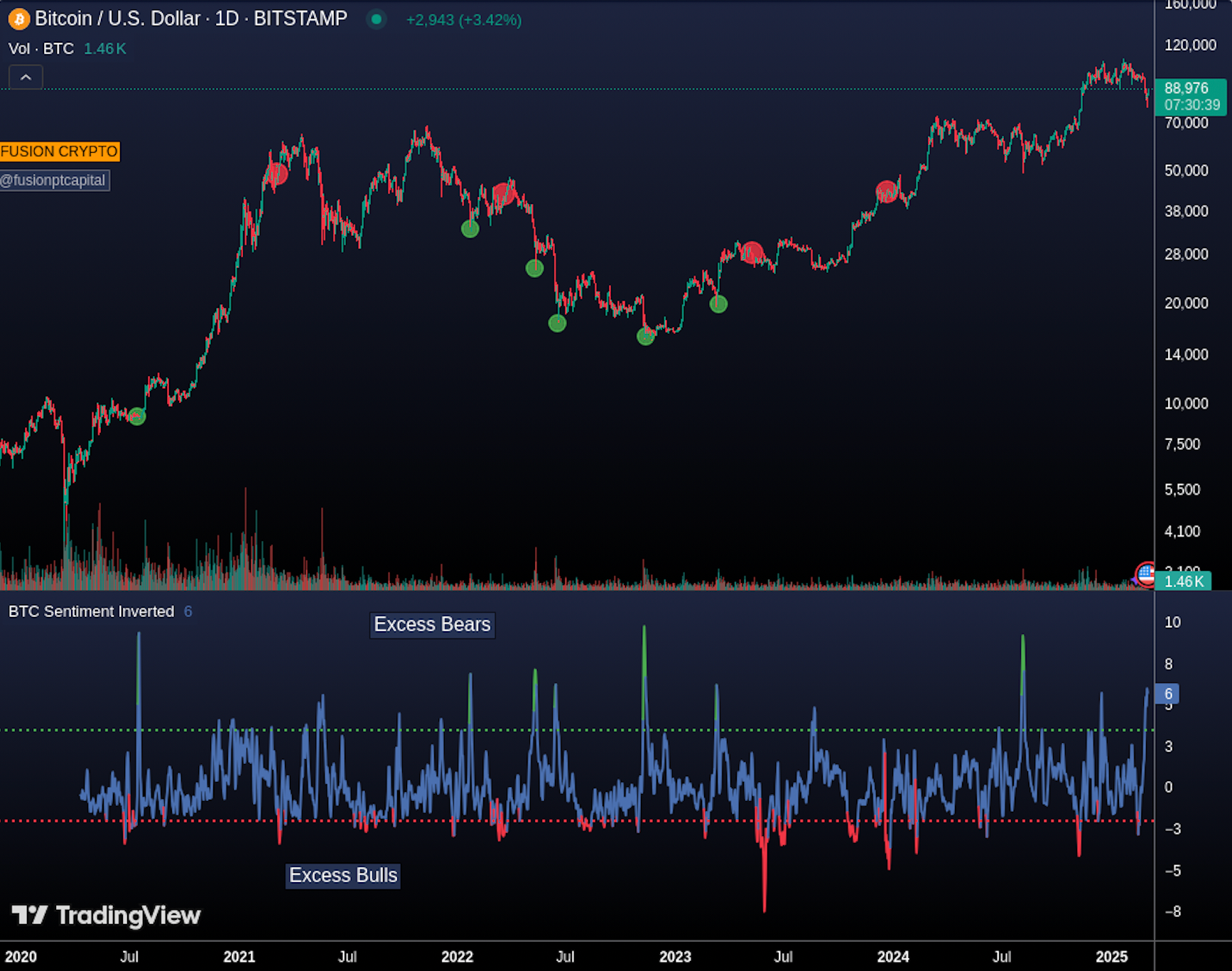Click the blue 6 sentiment value on indicator scale
Screen dimensions: 1232x971
[1167, 694]
